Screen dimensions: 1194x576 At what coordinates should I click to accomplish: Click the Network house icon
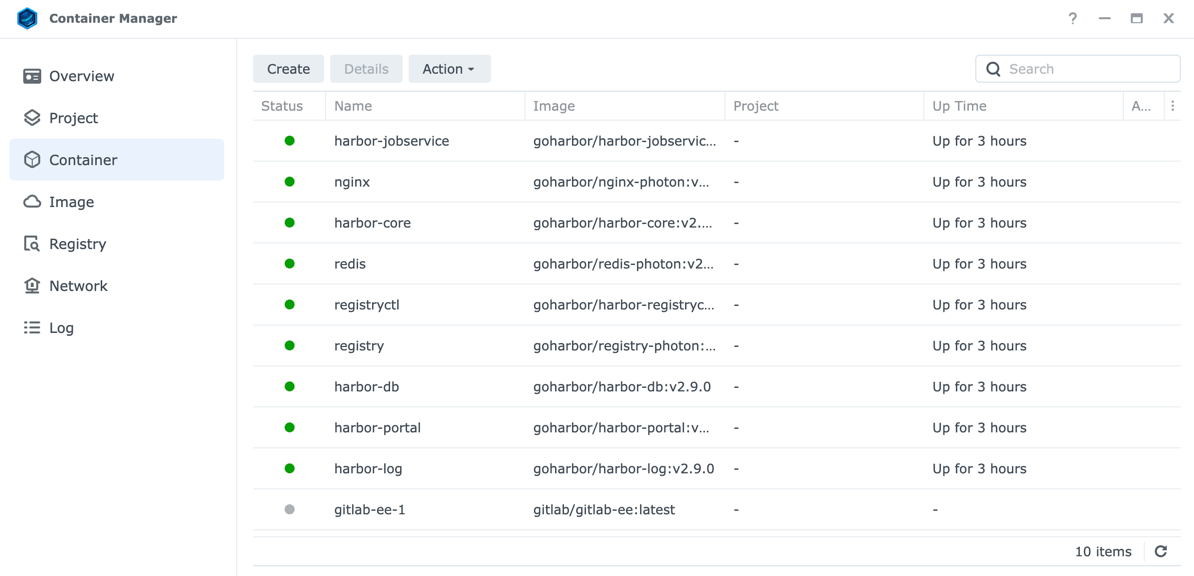point(32,286)
